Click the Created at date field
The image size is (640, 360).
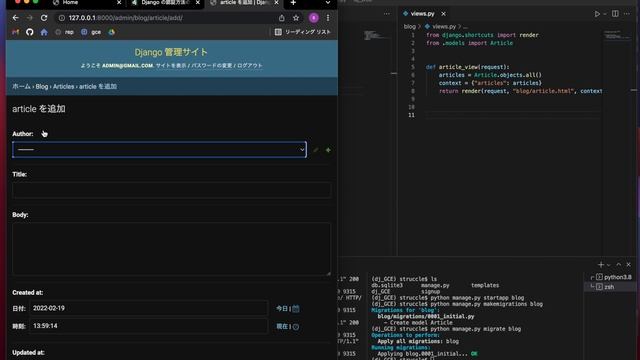[x=149, y=308]
